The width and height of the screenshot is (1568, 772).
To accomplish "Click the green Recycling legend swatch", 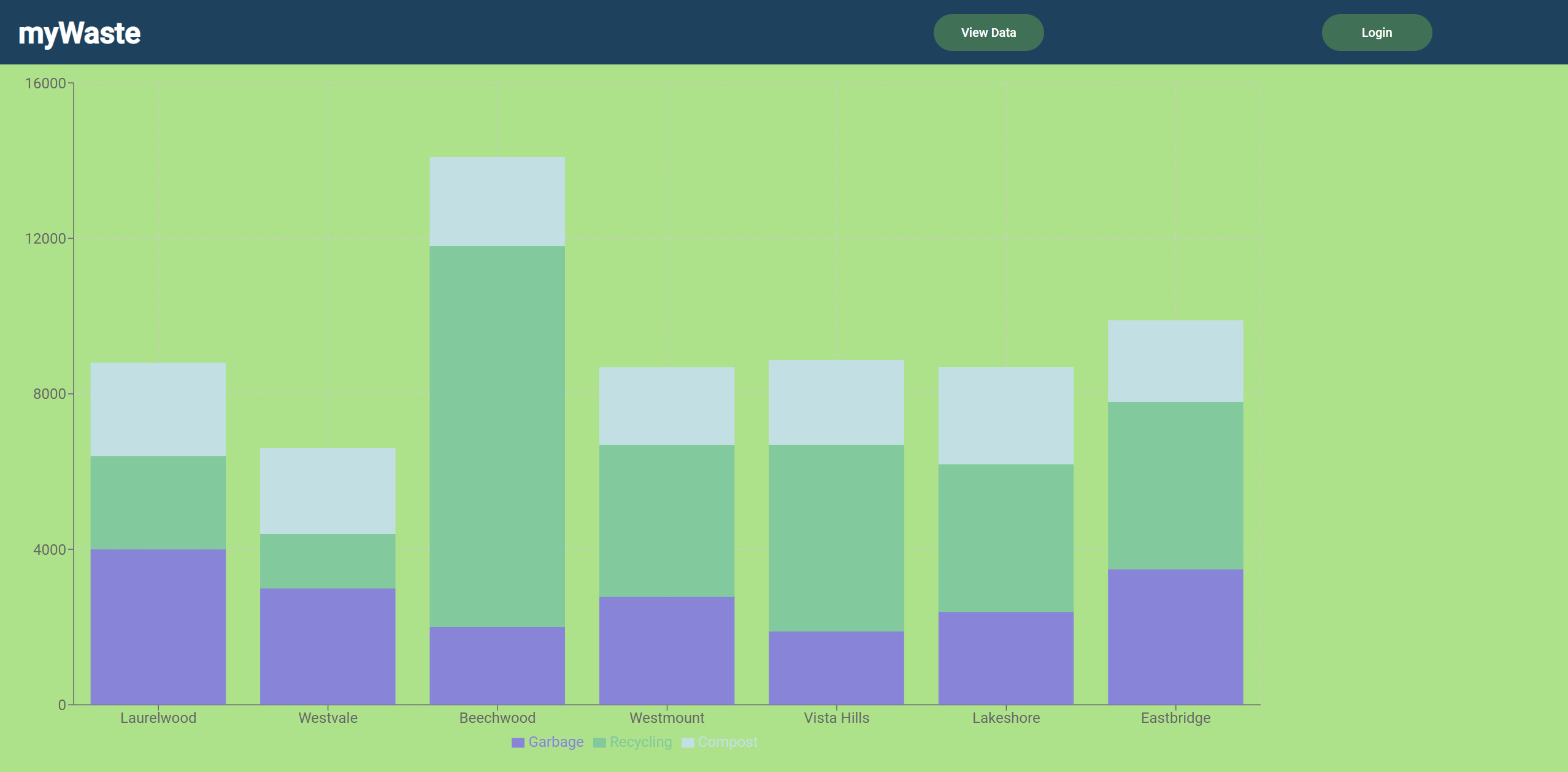I will coord(599,743).
